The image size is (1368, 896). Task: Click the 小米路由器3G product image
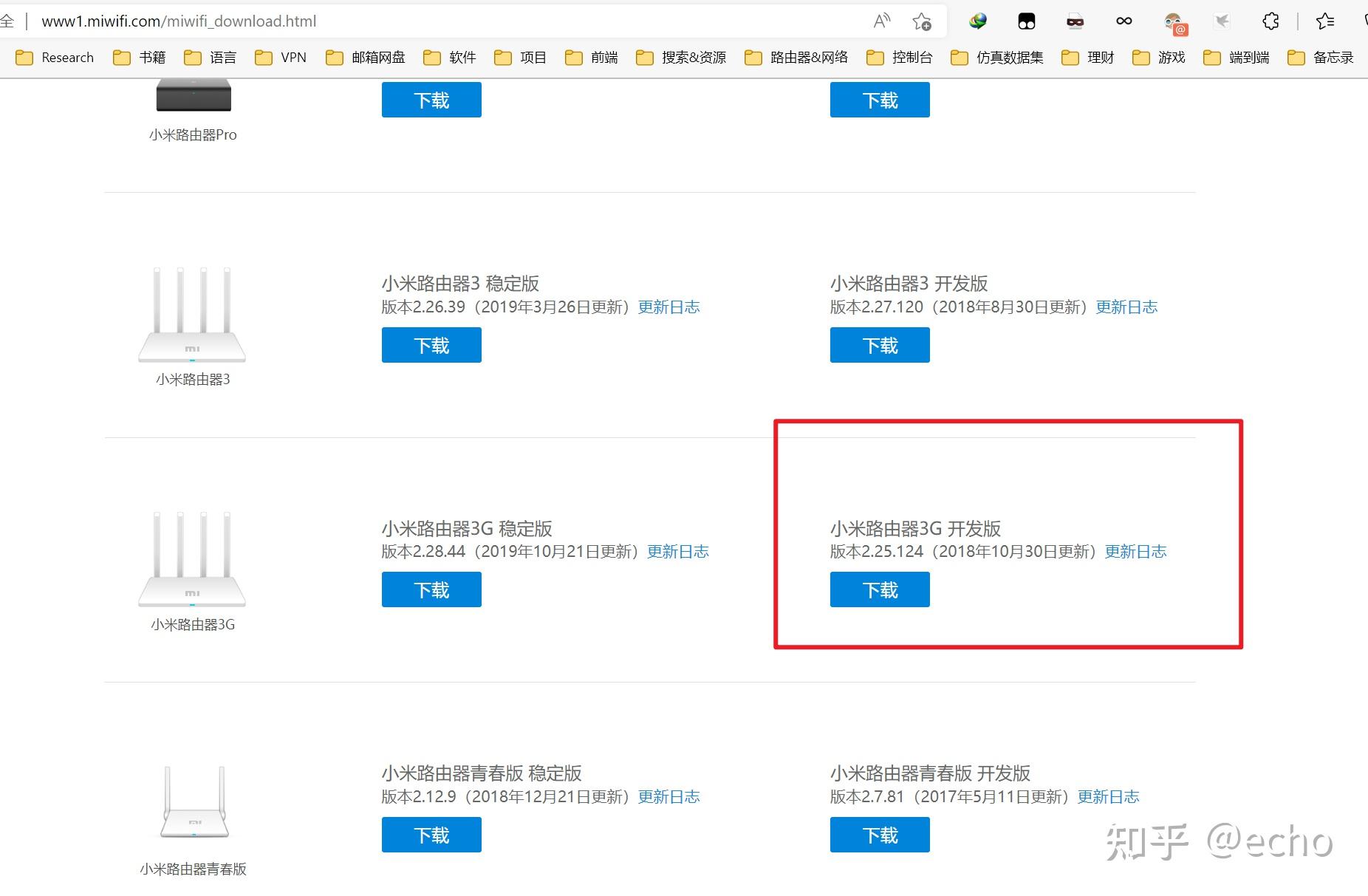coord(192,559)
